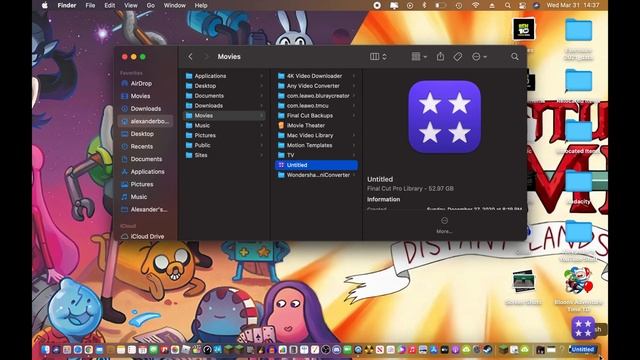
Task: Click the Ben 10 desktop icon
Action: tap(524, 29)
